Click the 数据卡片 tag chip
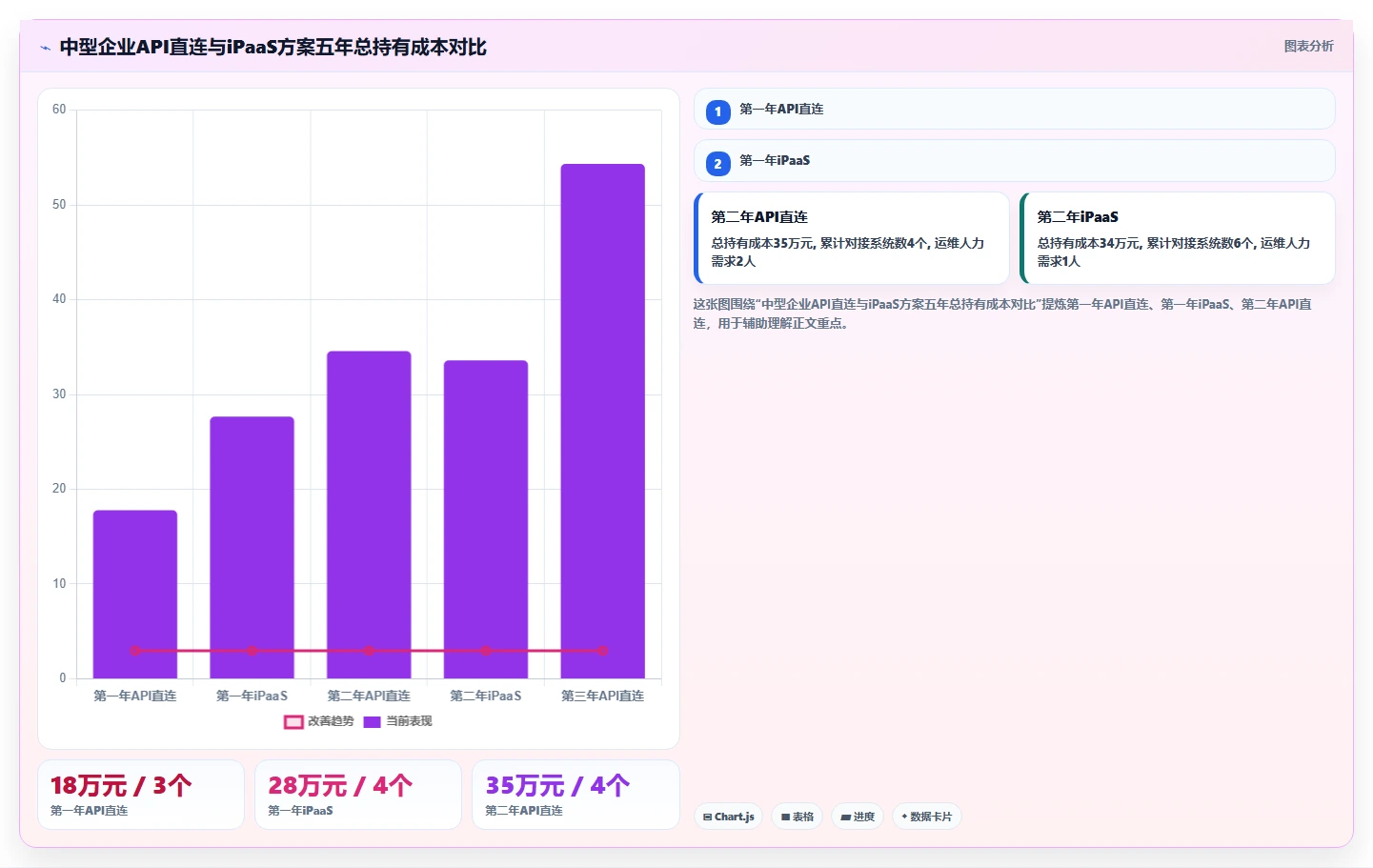The height and width of the screenshot is (868, 1373). [927, 817]
